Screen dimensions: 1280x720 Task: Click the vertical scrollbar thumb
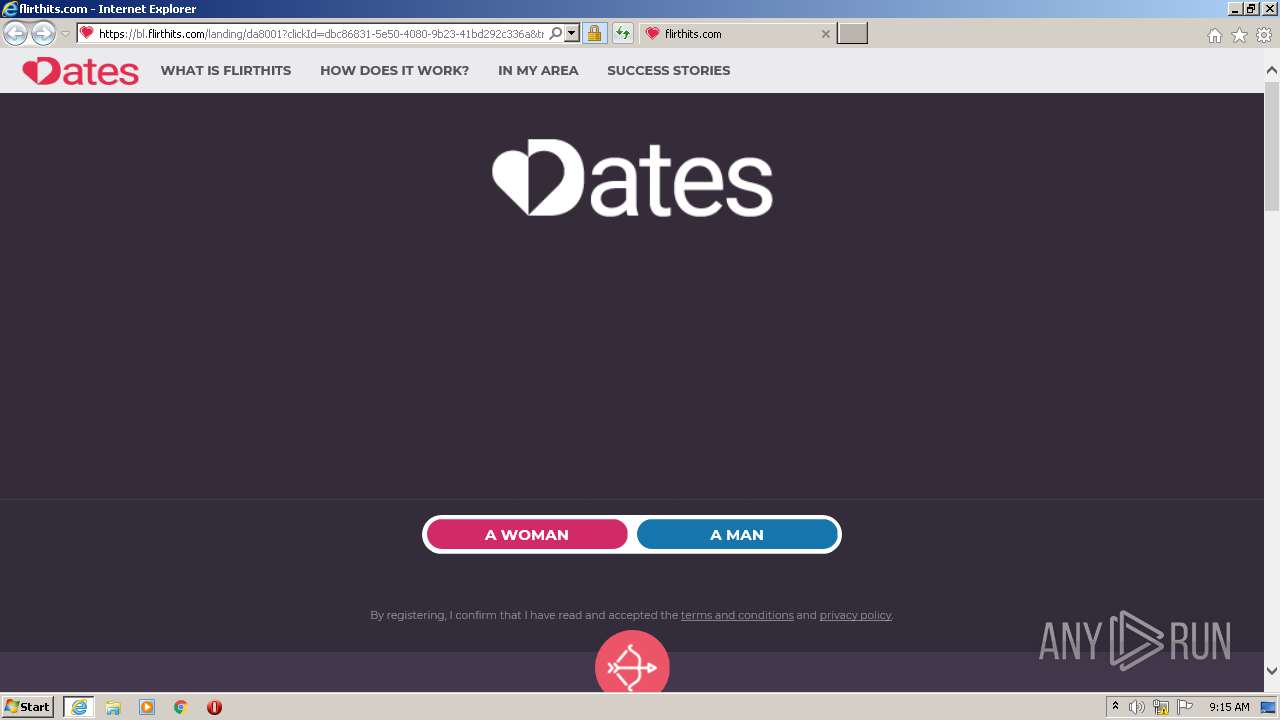(x=1272, y=146)
